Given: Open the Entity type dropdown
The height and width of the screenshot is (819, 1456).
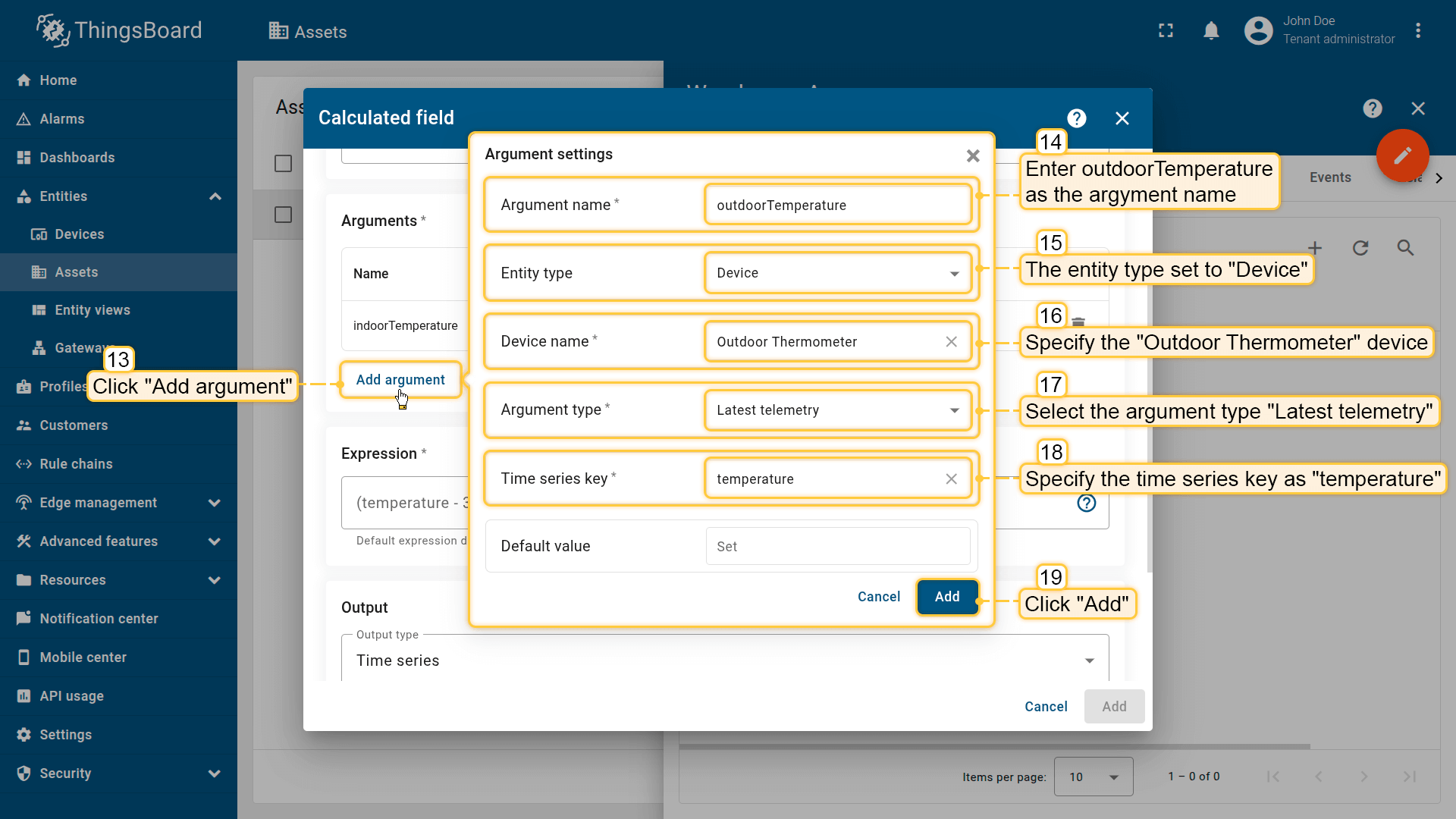Looking at the screenshot, I should click(837, 273).
